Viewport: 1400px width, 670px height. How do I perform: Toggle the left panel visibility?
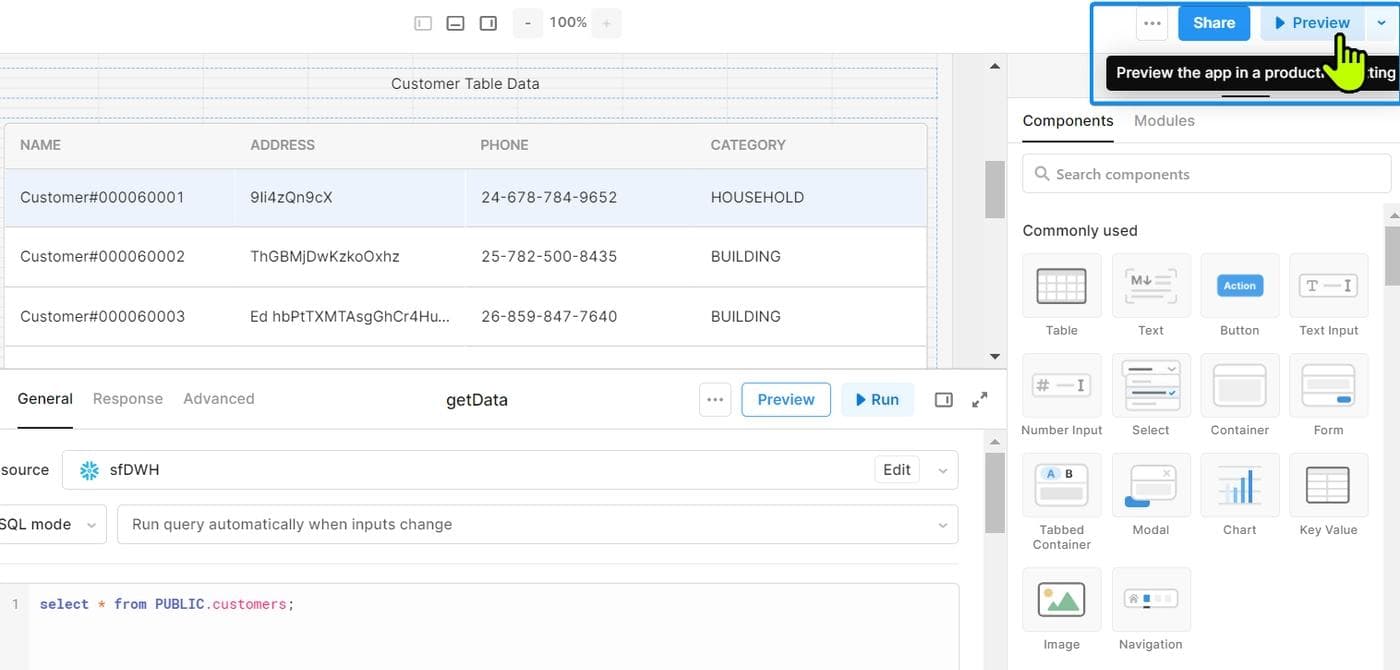(423, 23)
